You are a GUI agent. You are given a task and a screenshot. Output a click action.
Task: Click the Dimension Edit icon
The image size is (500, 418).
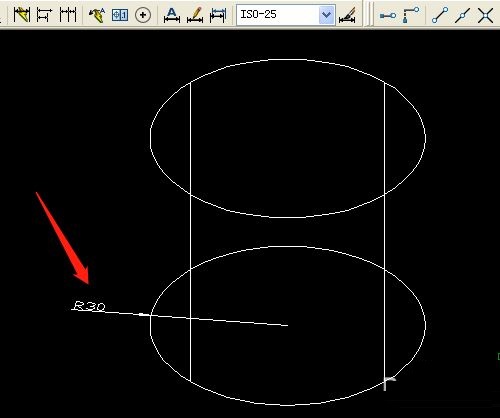(x=172, y=15)
